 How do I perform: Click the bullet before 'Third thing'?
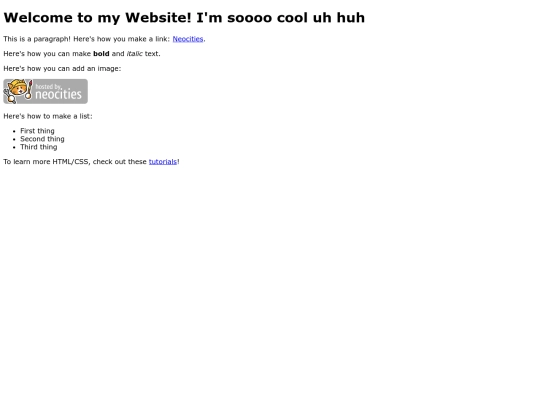[x=14, y=147]
